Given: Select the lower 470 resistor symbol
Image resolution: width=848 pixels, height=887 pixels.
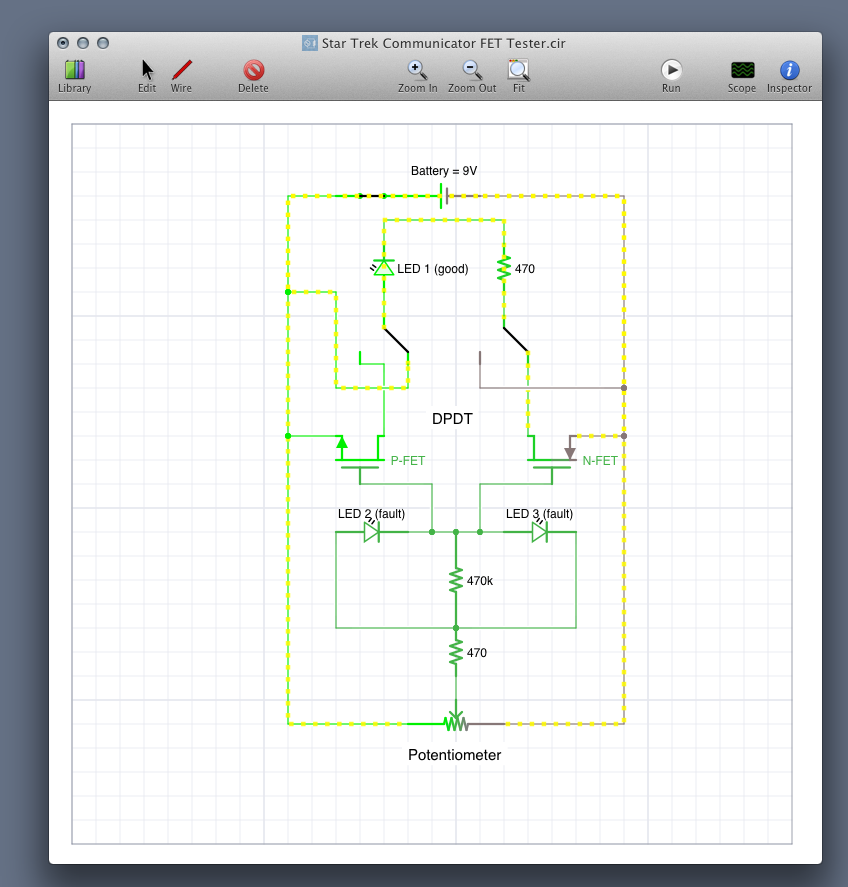Looking at the screenshot, I should (x=456, y=652).
